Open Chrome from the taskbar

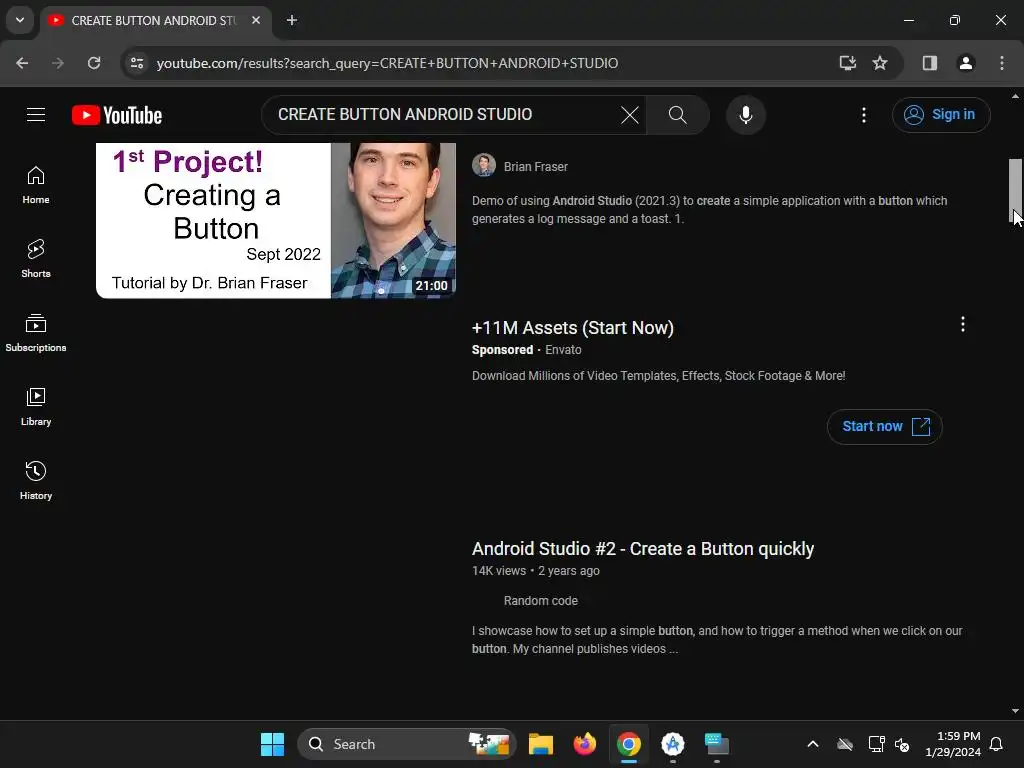[x=628, y=744]
